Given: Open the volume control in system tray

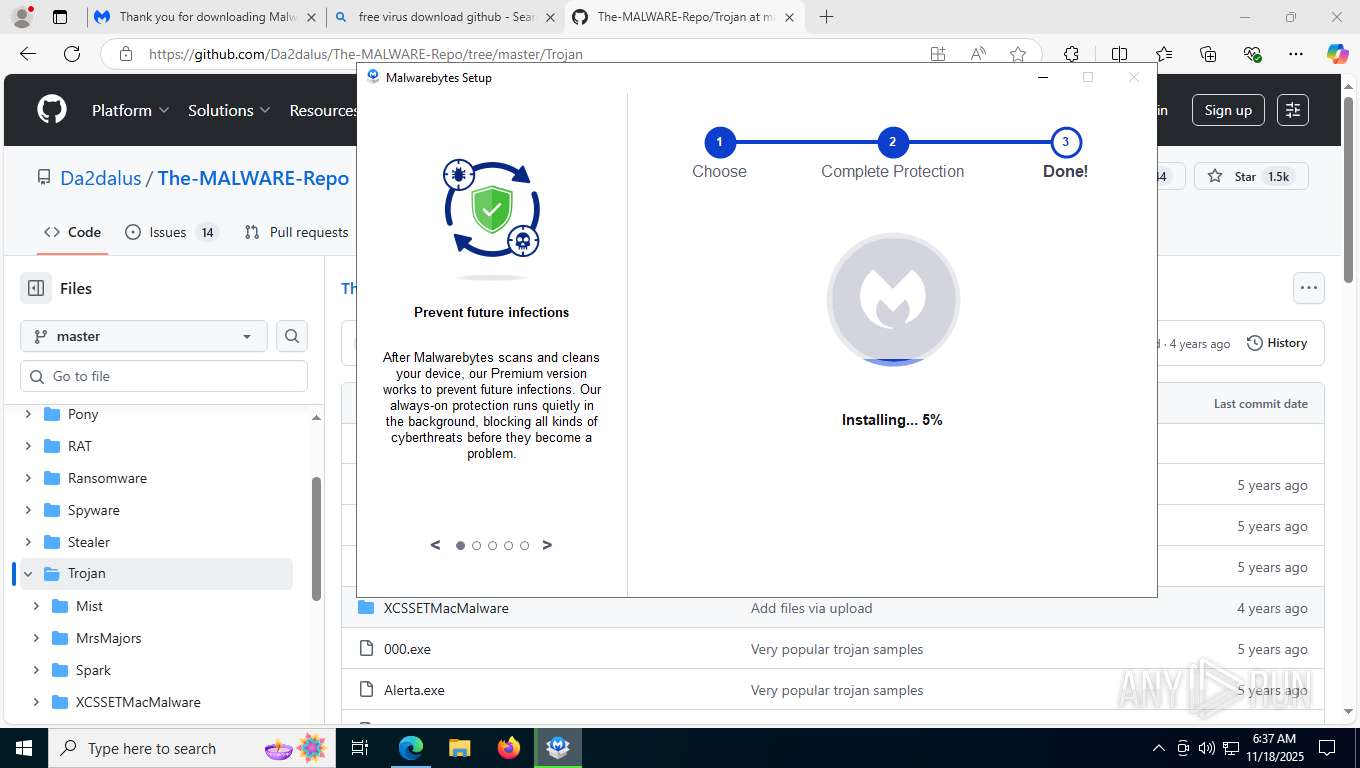Looking at the screenshot, I should pyautogui.click(x=1207, y=748).
